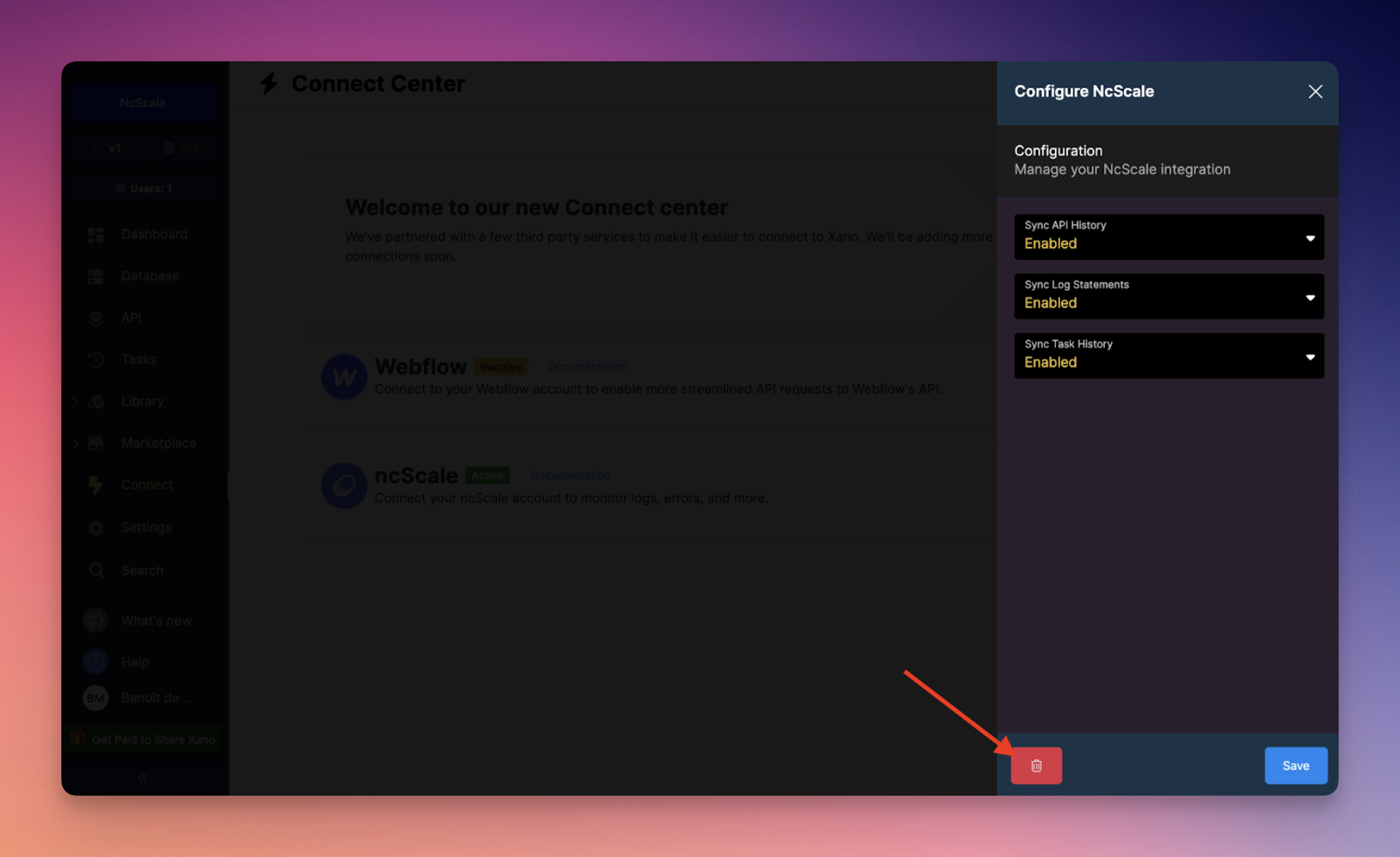This screenshot has width=1400, height=857.
Task: Go to API section in sidebar
Action: 131,317
